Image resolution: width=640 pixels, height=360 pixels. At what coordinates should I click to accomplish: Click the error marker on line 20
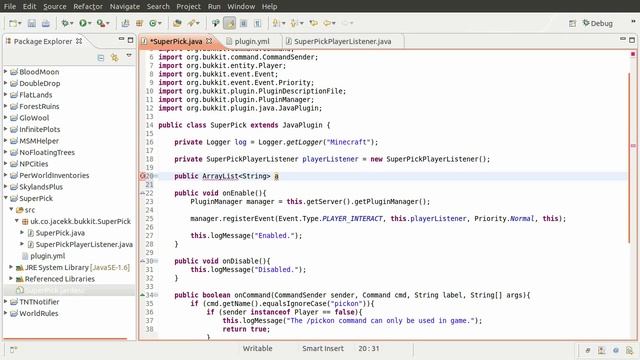point(142,176)
